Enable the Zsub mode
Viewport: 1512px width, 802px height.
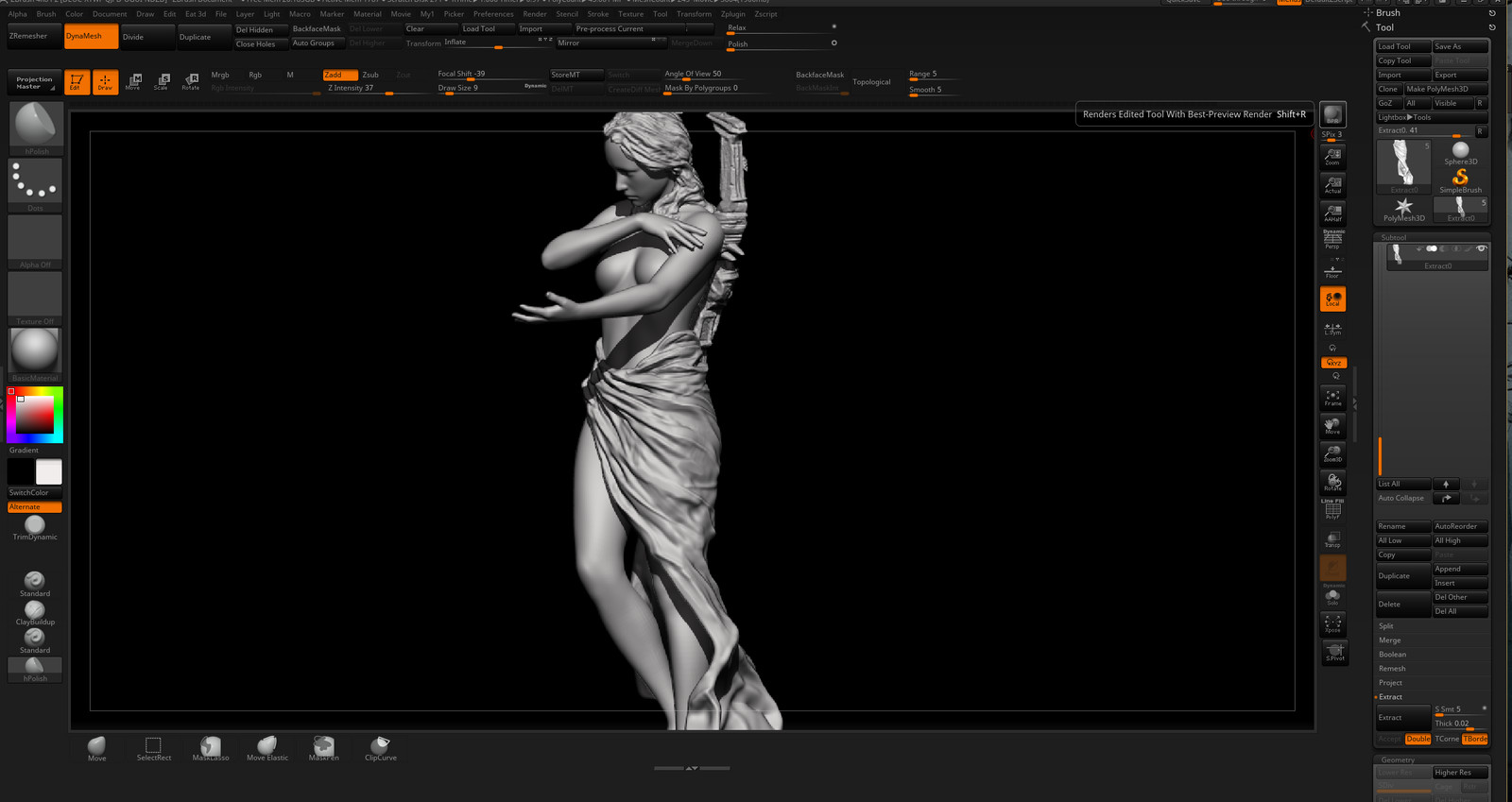tap(370, 75)
